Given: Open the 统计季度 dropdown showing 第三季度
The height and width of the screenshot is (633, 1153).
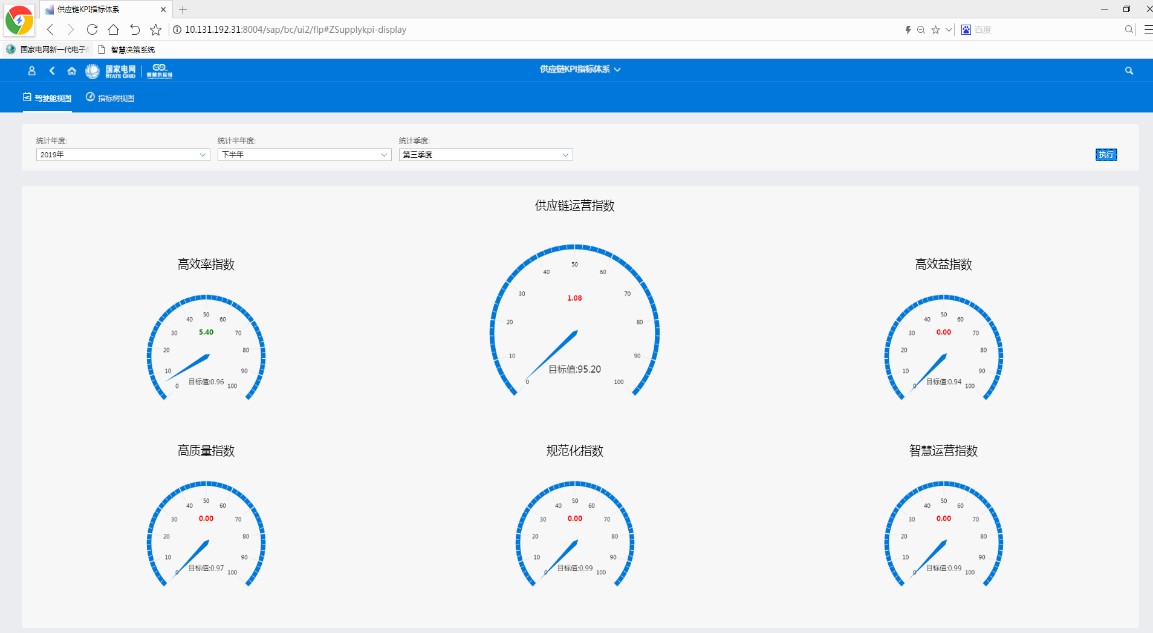Looking at the screenshot, I should pyautogui.click(x=485, y=155).
